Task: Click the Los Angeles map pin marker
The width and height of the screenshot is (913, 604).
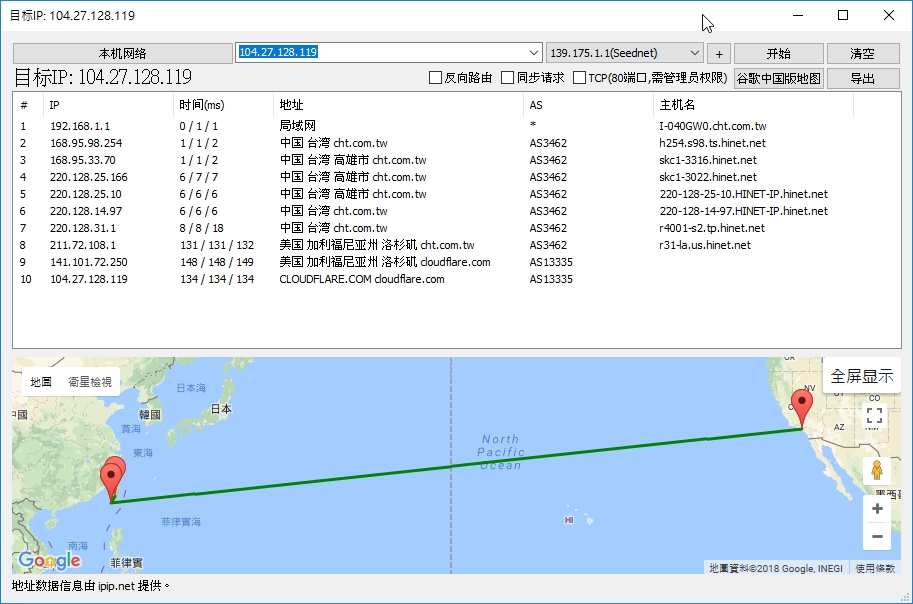Action: click(802, 408)
